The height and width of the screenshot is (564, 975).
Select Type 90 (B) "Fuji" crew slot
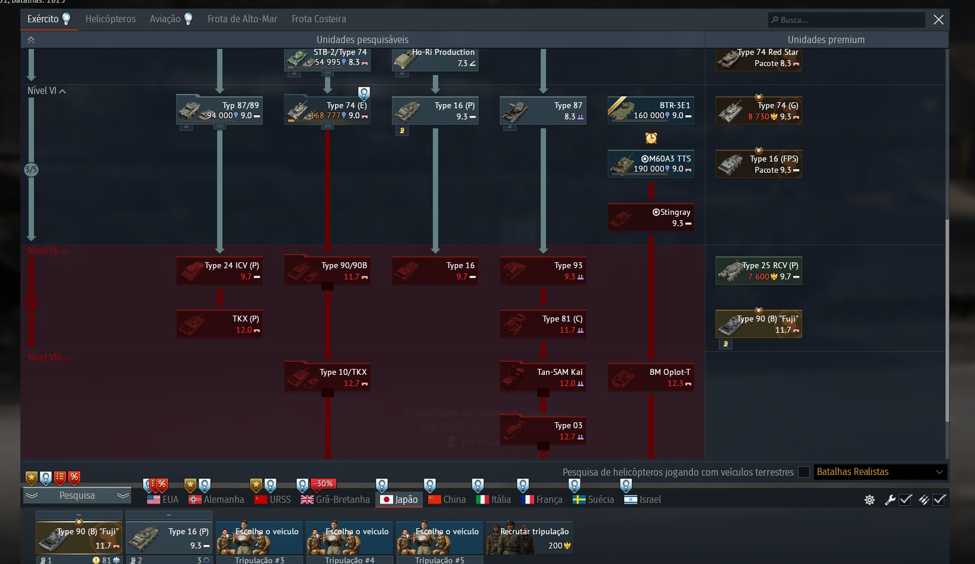79,537
